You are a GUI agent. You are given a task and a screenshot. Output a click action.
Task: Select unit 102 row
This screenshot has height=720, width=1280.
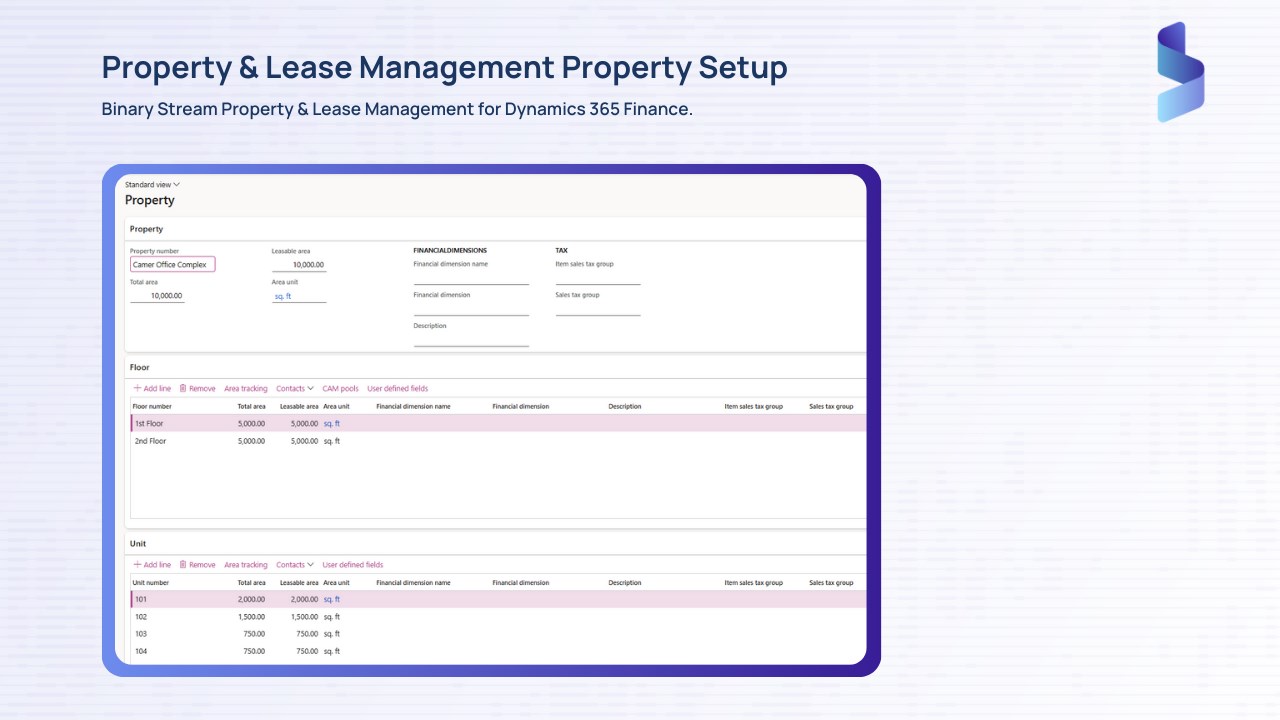[x=498, y=617]
